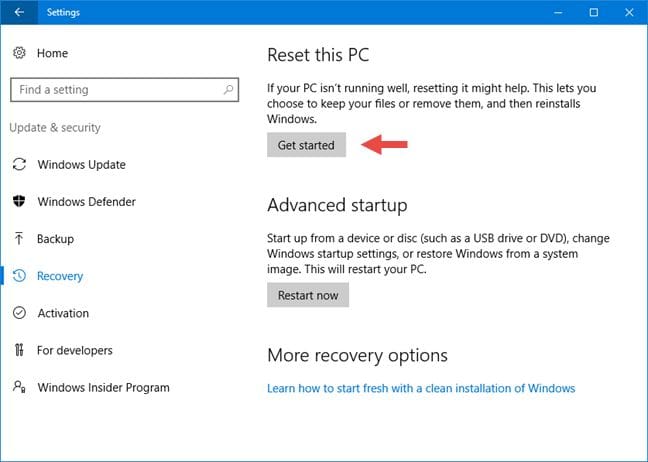Click the back arrow in title bar
The image size is (648, 462).
[19, 12]
